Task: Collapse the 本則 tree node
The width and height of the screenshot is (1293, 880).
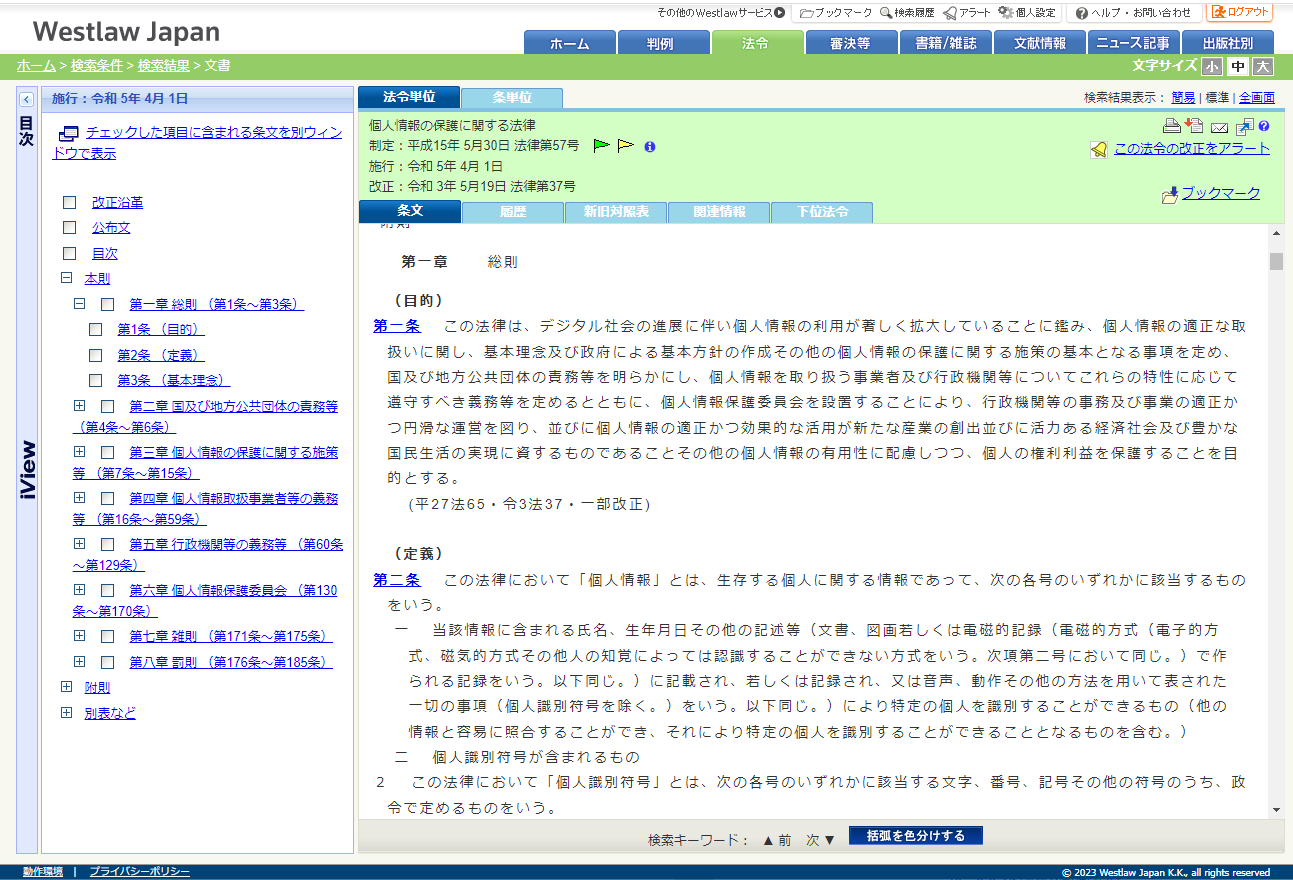Action: coord(67,278)
